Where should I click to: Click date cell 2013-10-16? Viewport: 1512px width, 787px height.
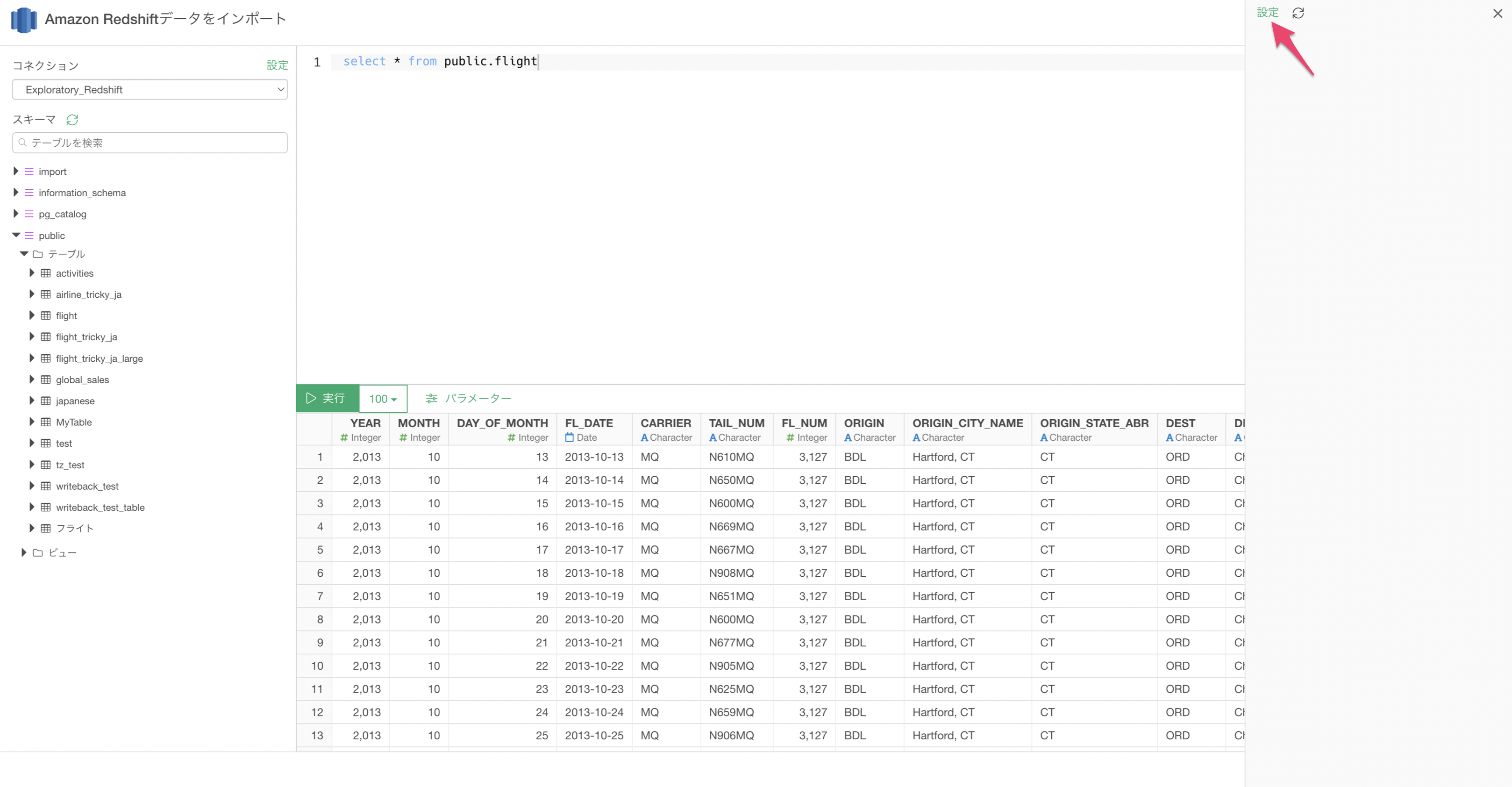(x=594, y=526)
